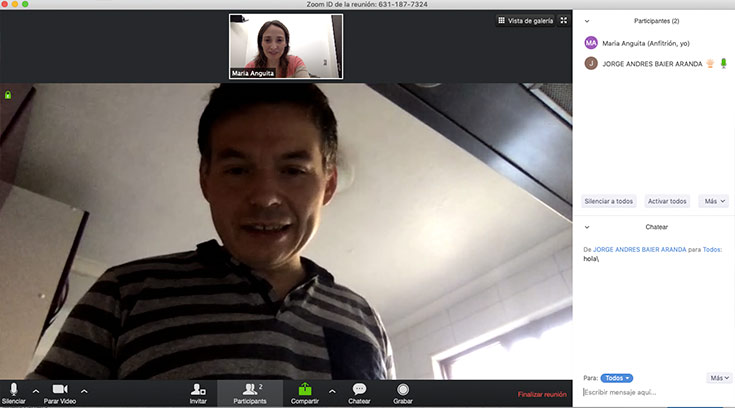Open the Más dropdown in the participants panel
The image size is (735, 408).
pos(713,201)
